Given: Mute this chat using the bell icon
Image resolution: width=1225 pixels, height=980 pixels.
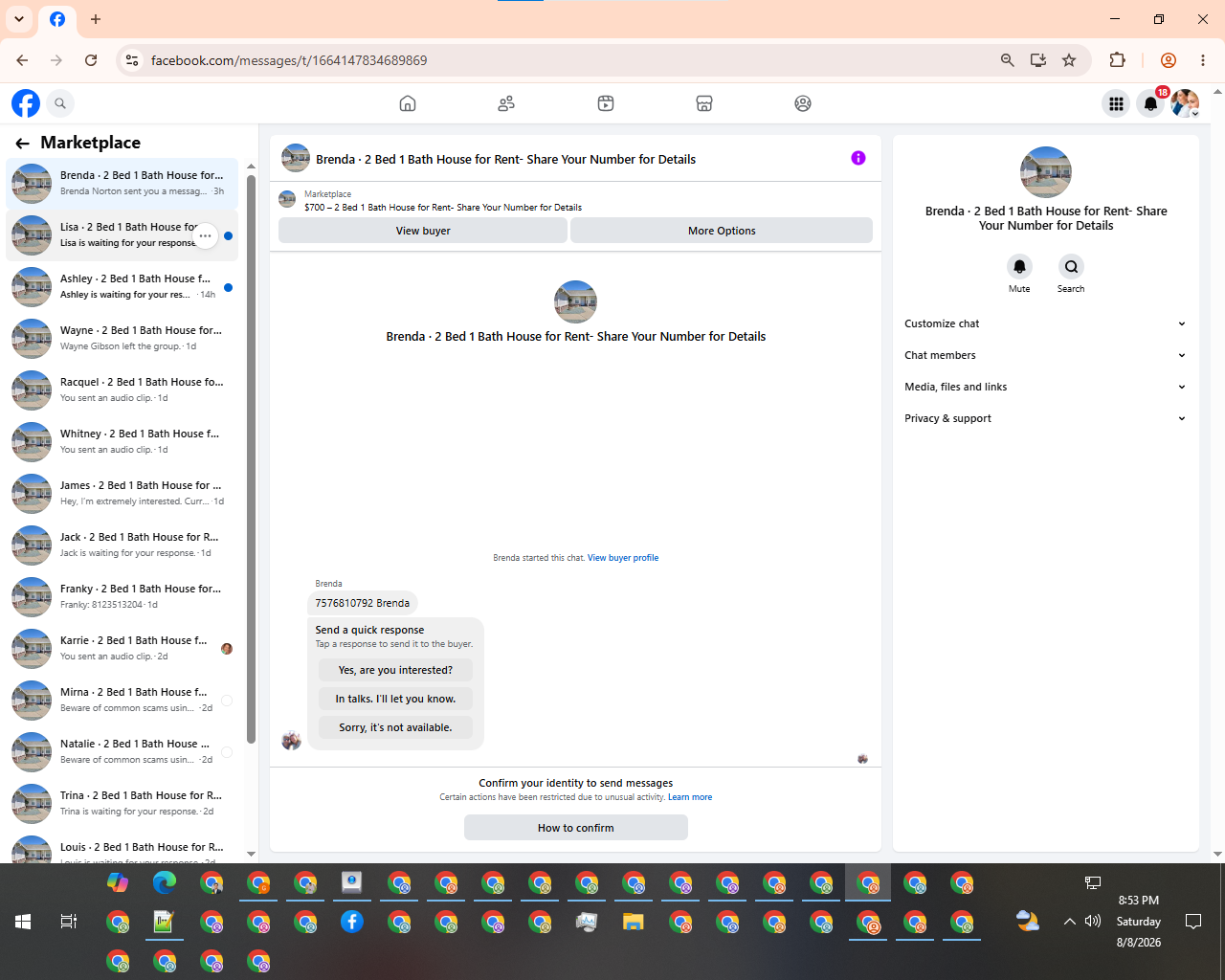Looking at the screenshot, I should click(x=1019, y=266).
